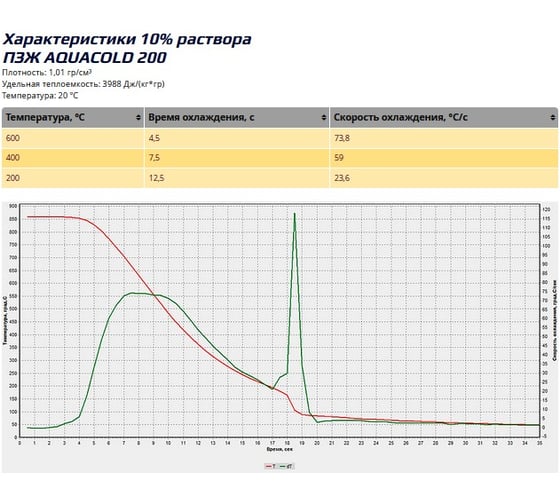Sort by the Время охлаждения, с column header

click(237, 118)
